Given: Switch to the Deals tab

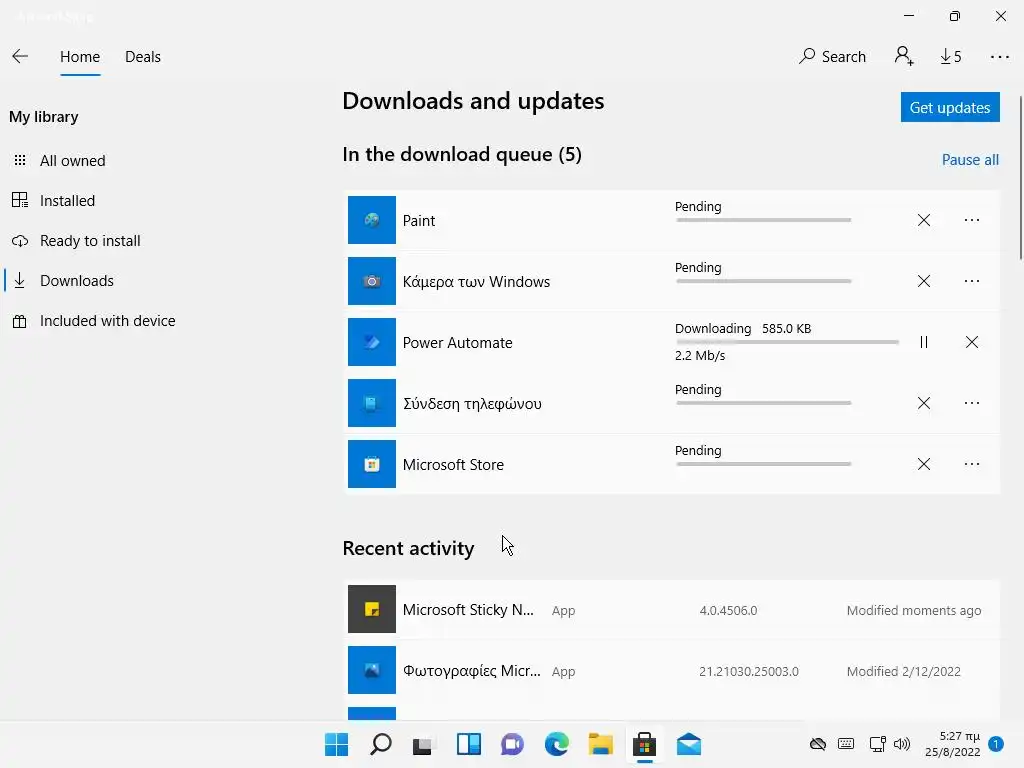Looking at the screenshot, I should (x=142, y=57).
